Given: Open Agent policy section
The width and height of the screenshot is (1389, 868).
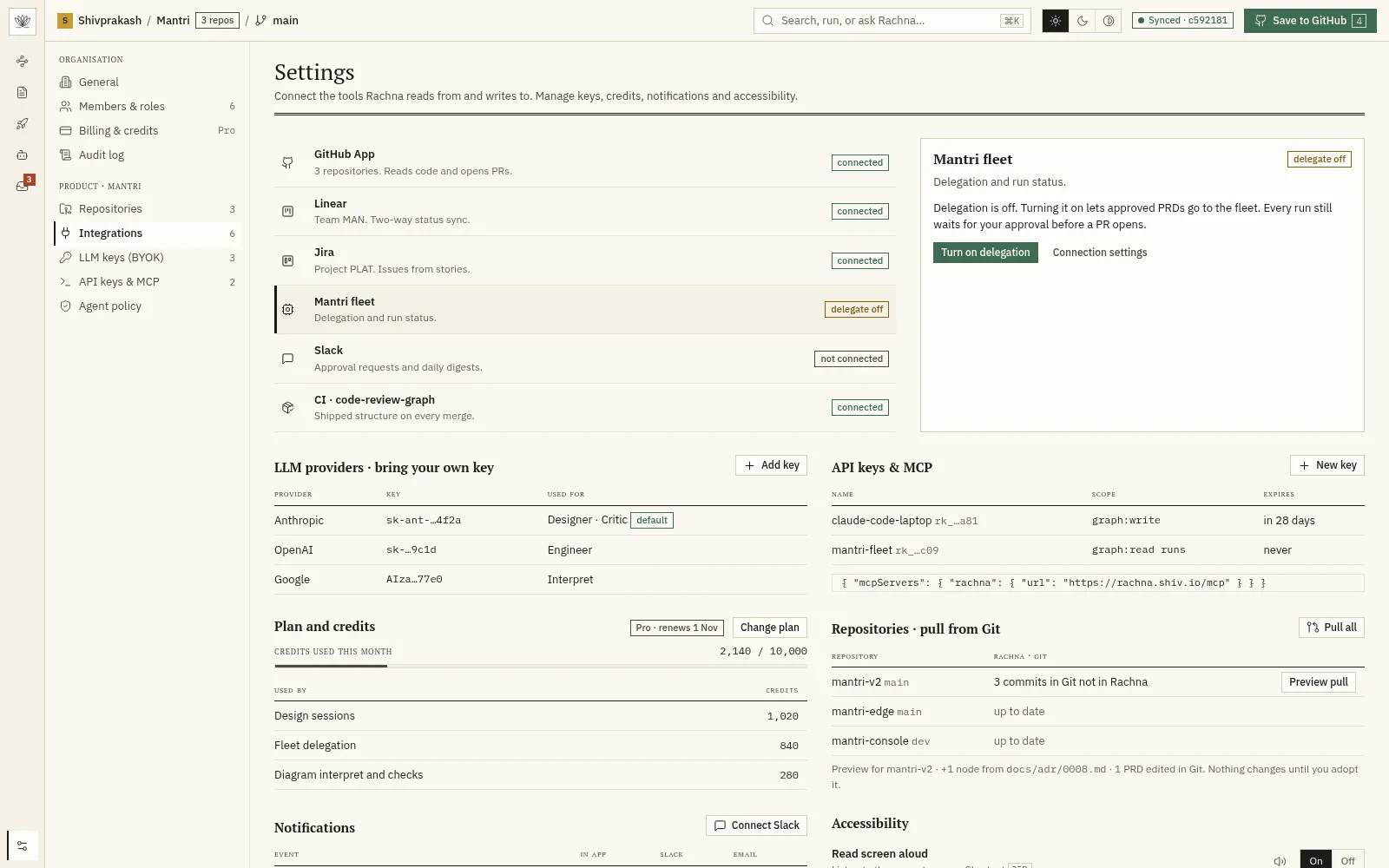Looking at the screenshot, I should pyautogui.click(x=147, y=306).
